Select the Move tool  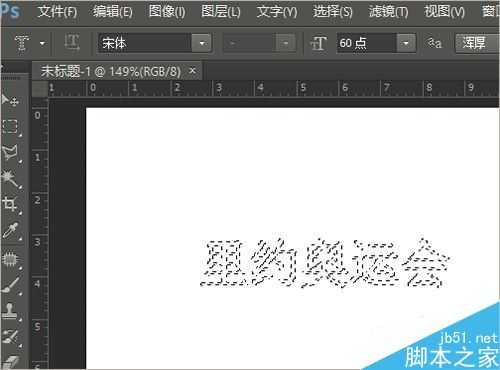point(10,99)
